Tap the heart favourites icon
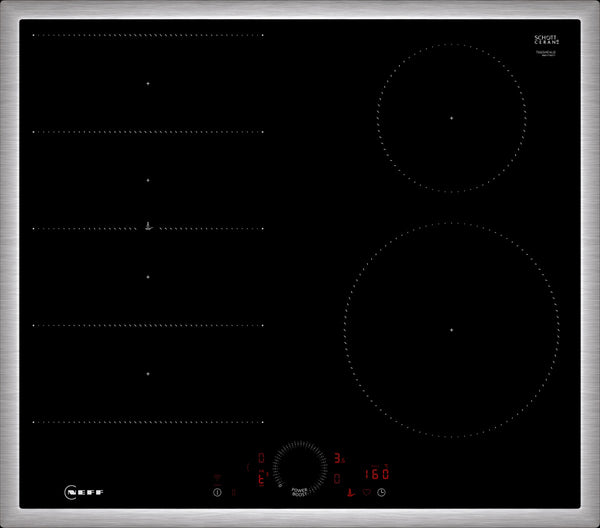This screenshot has width=600, height=528. [x=366, y=492]
